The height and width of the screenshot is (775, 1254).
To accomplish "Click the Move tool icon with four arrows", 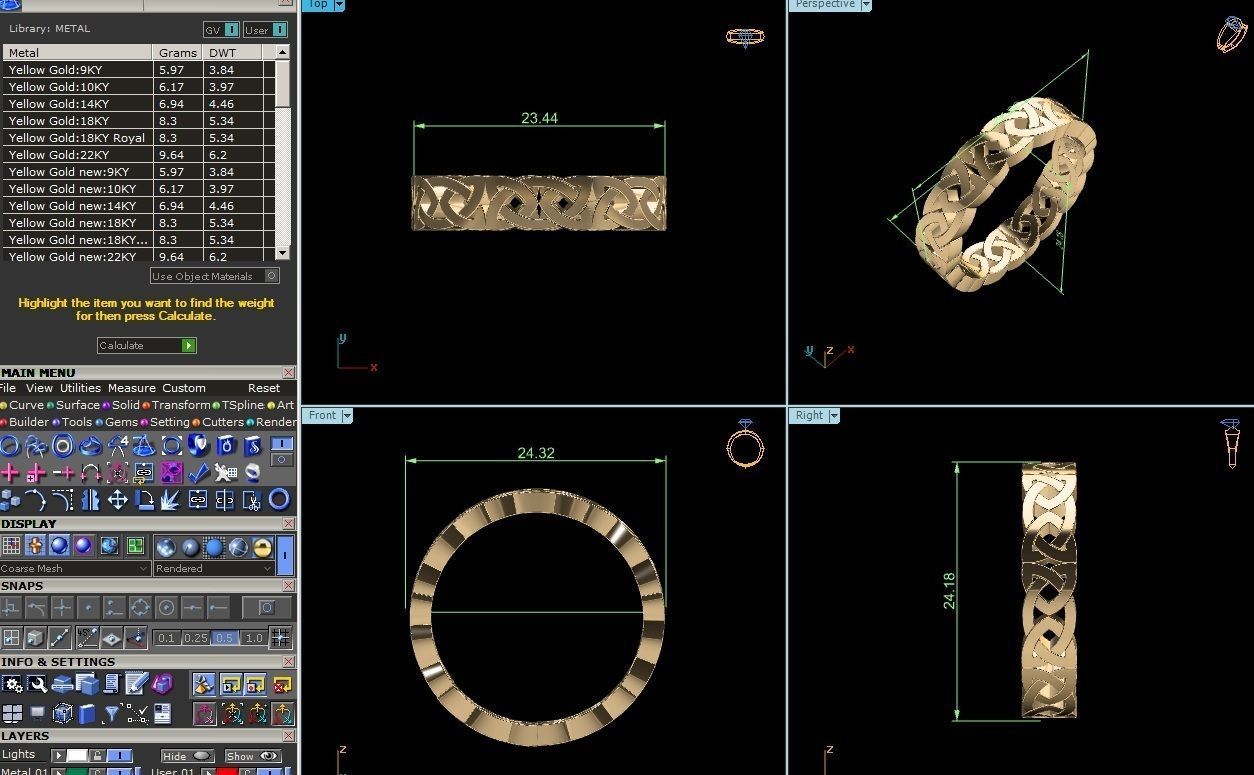I will coord(118,500).
